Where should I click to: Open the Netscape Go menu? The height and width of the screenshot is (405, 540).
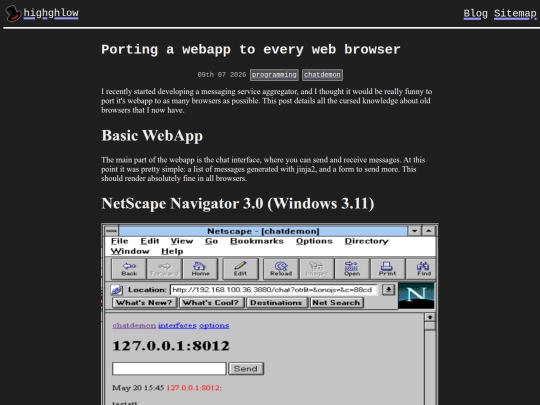click(211, 241)
